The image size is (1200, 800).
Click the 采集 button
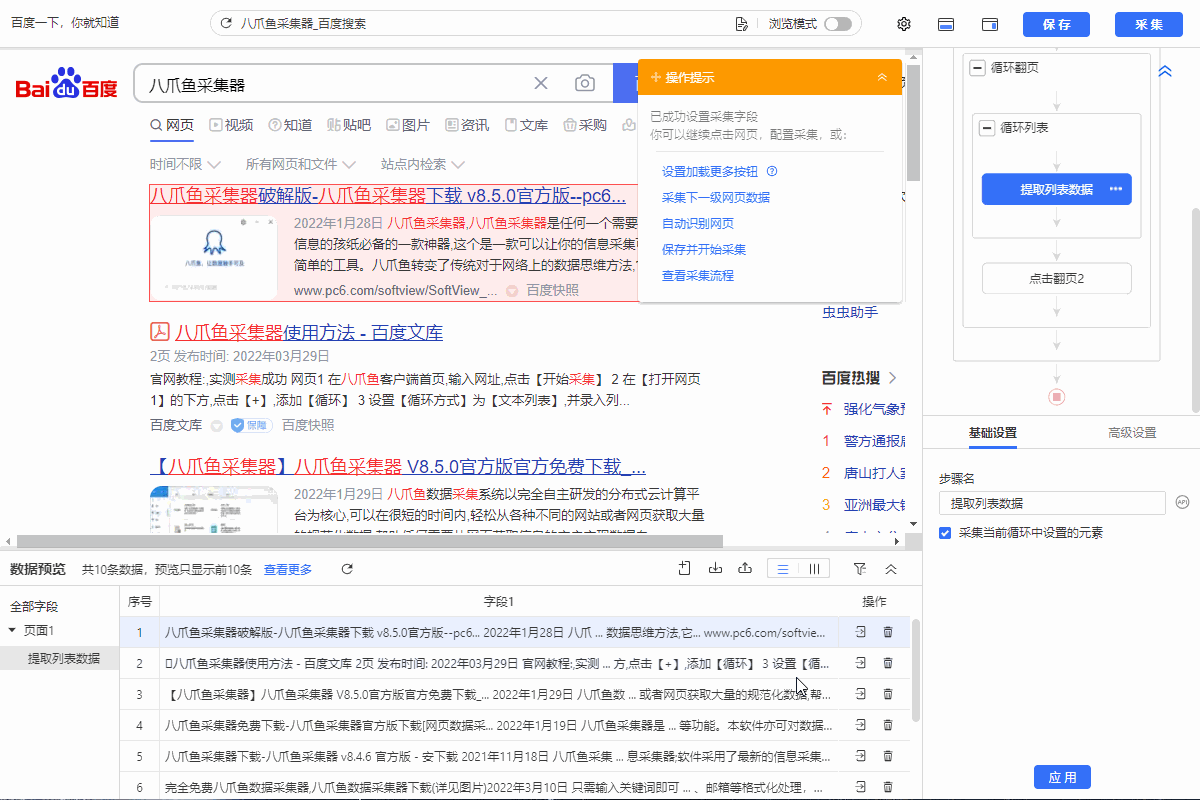pos(1149,24)
